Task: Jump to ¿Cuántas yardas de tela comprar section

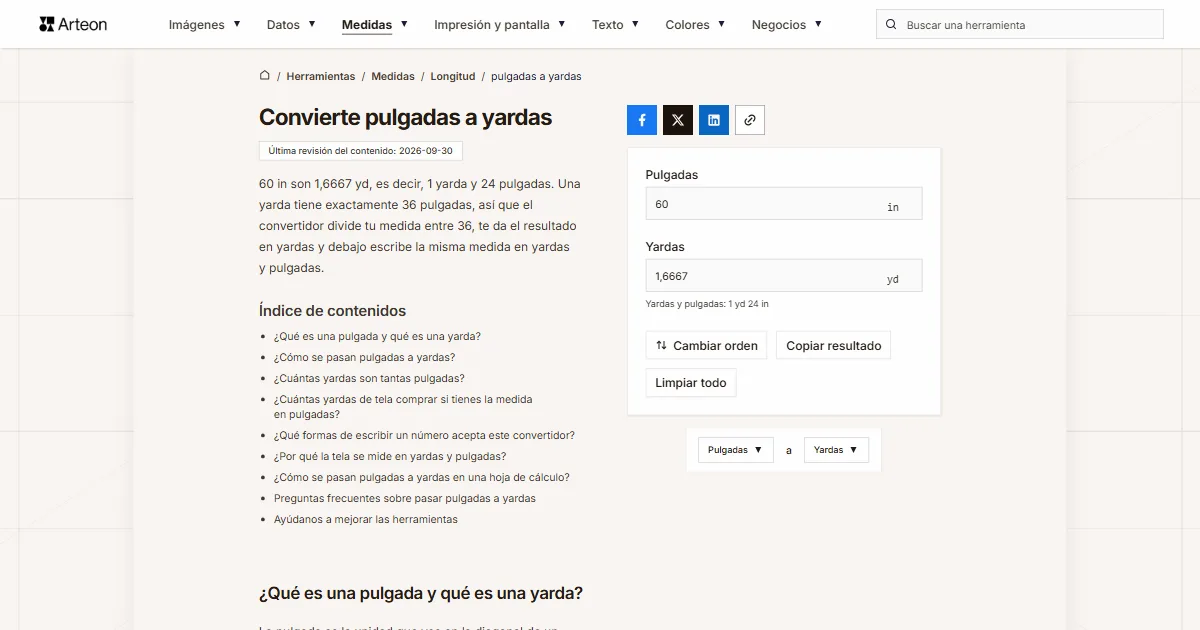Action: click(403, 406)
